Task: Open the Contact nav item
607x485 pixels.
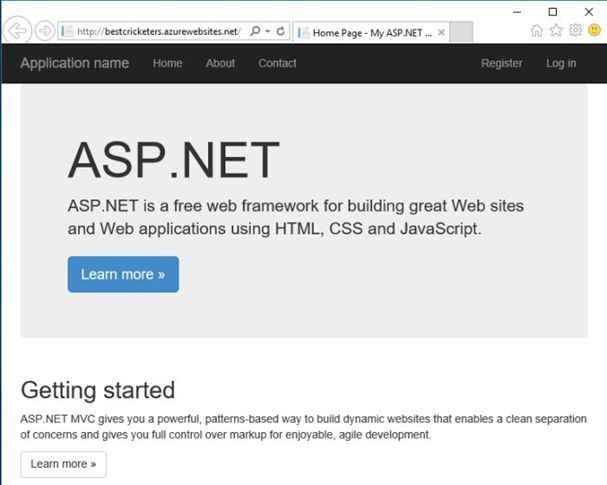Action: click(277, 63)
